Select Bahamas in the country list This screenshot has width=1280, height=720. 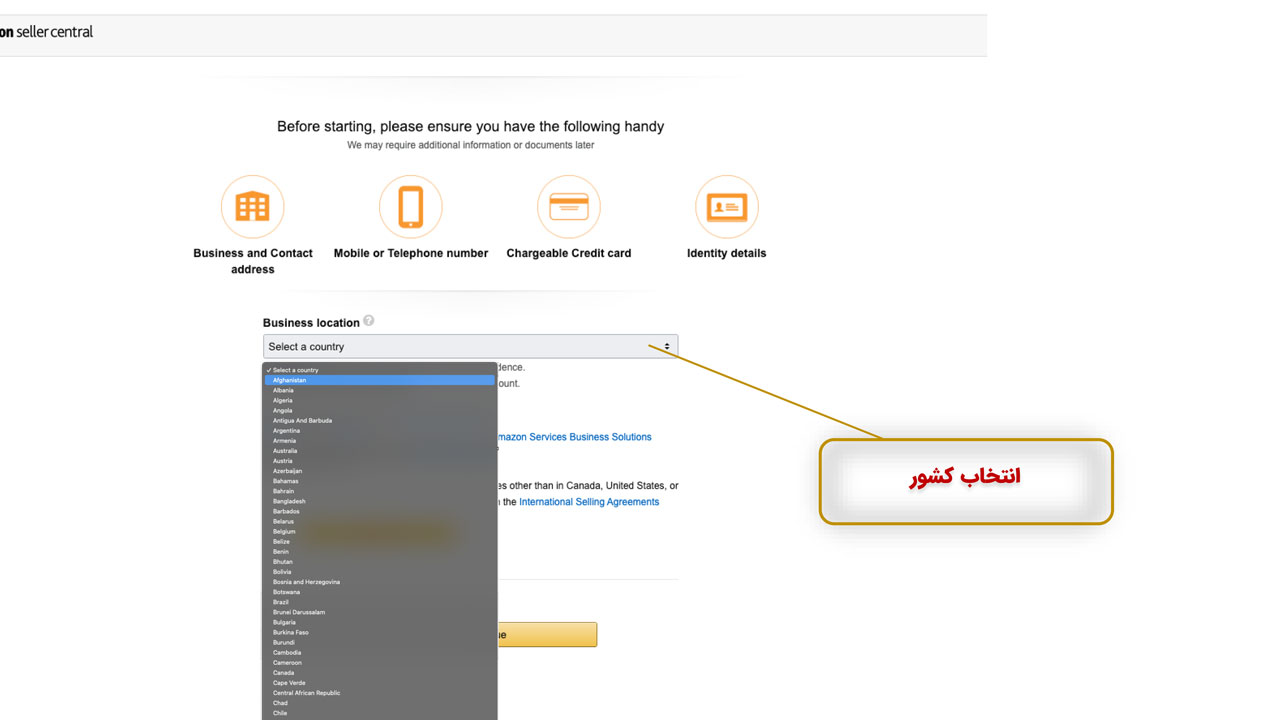tap(380, 481)
